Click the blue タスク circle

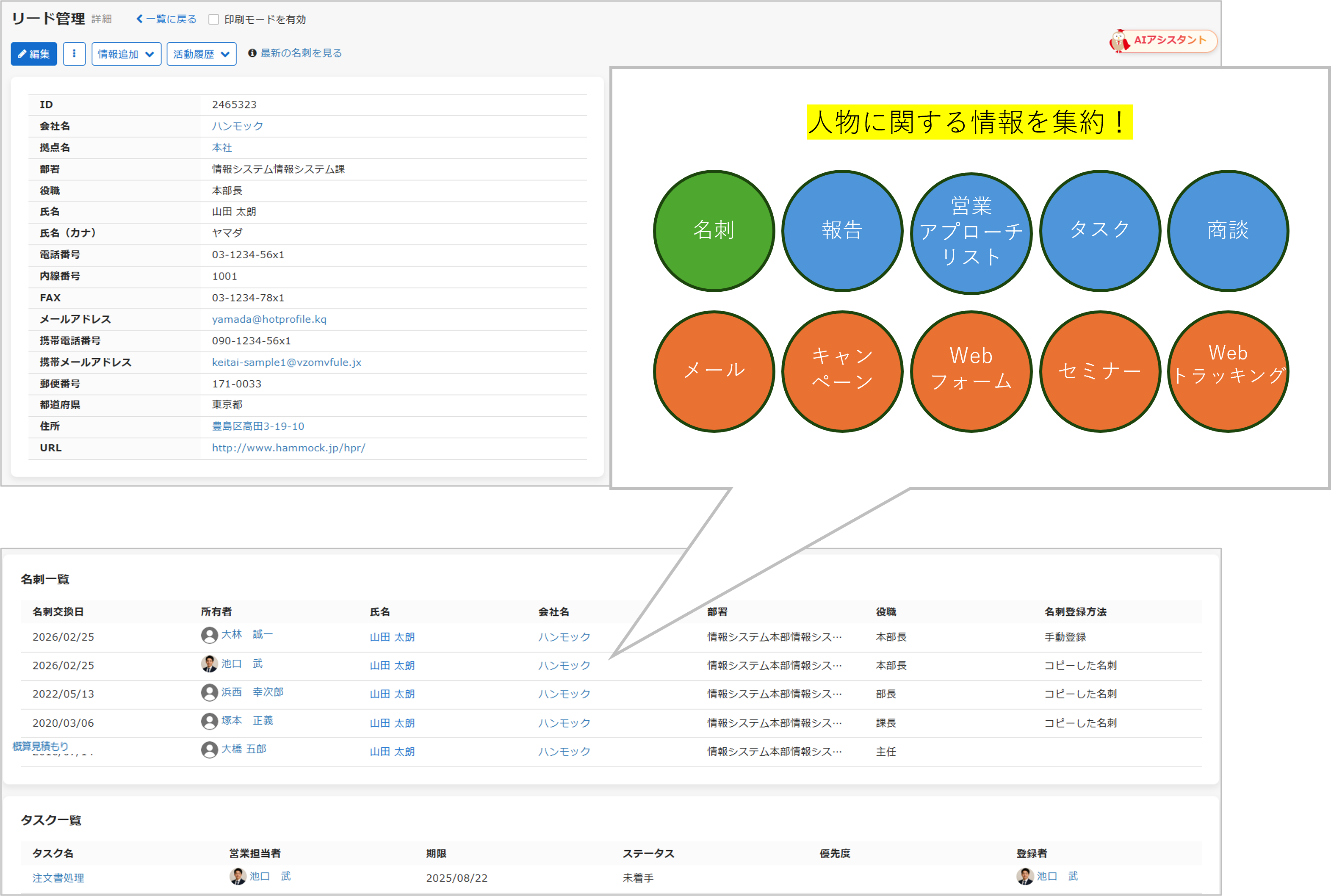pyautogui.click(x=1099, y=231)
